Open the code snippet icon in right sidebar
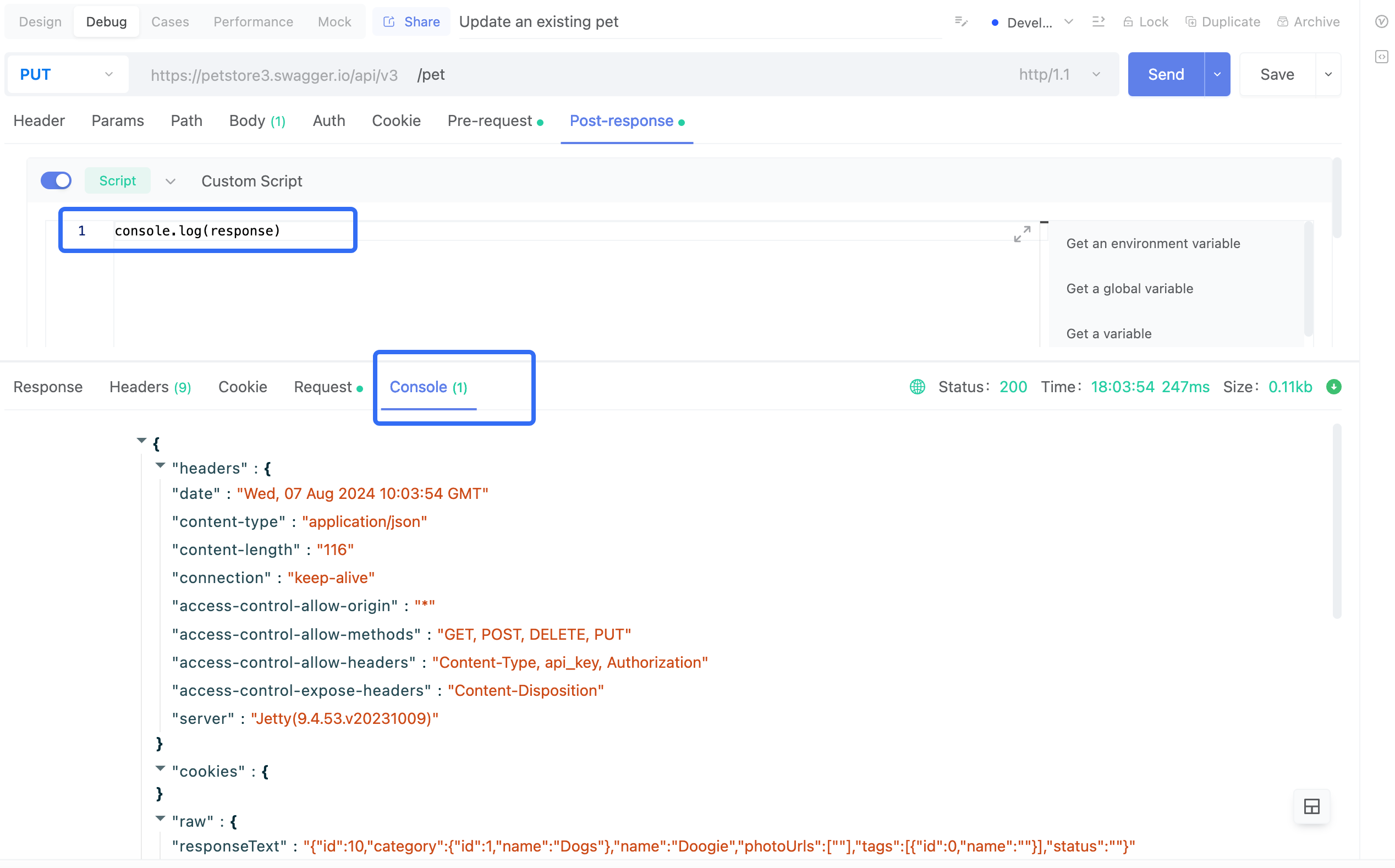1395x868 pixels. pos(1381,57)
